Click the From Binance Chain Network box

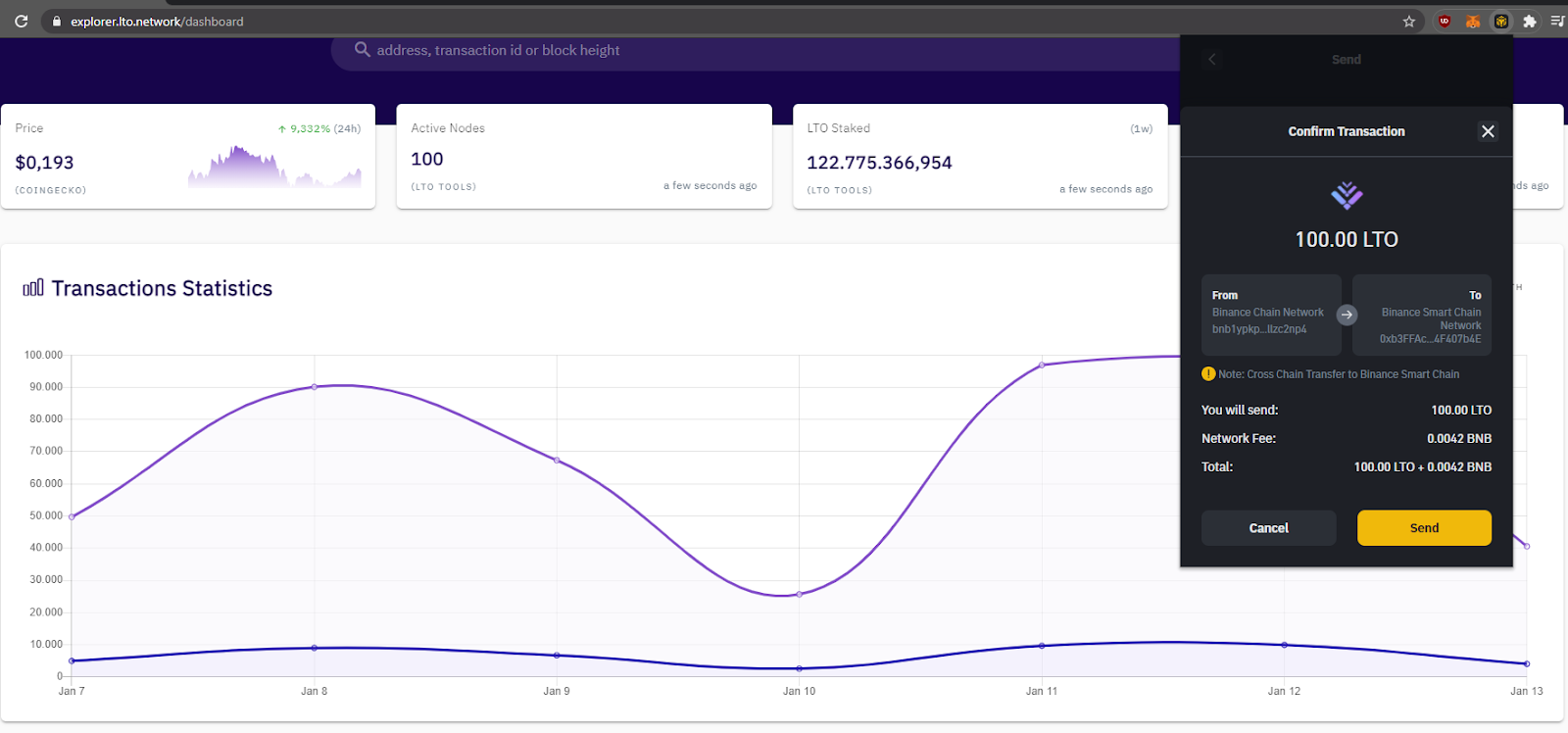pos(1271,315)
